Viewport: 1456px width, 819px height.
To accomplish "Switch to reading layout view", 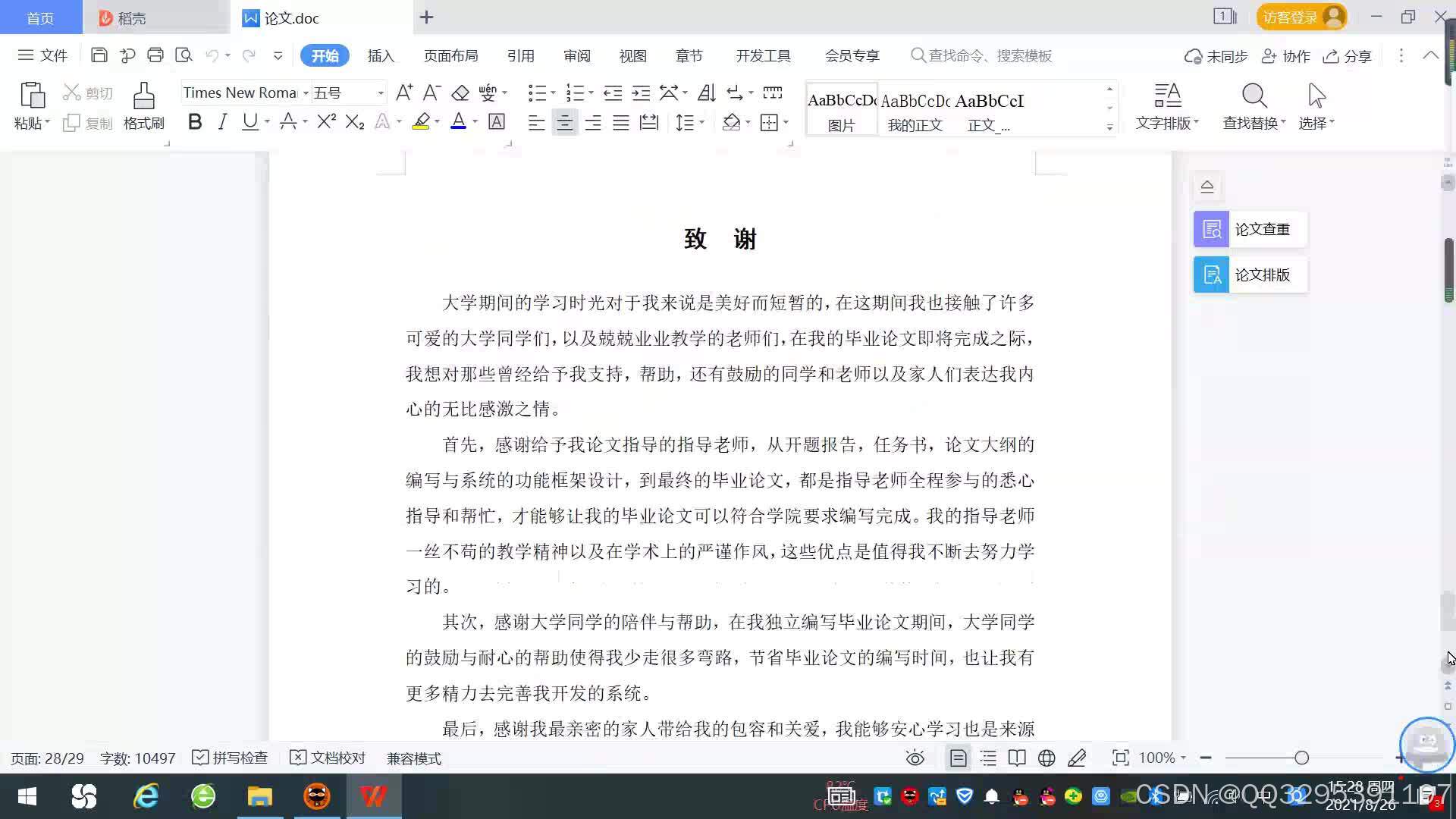I will [1017, 758].
